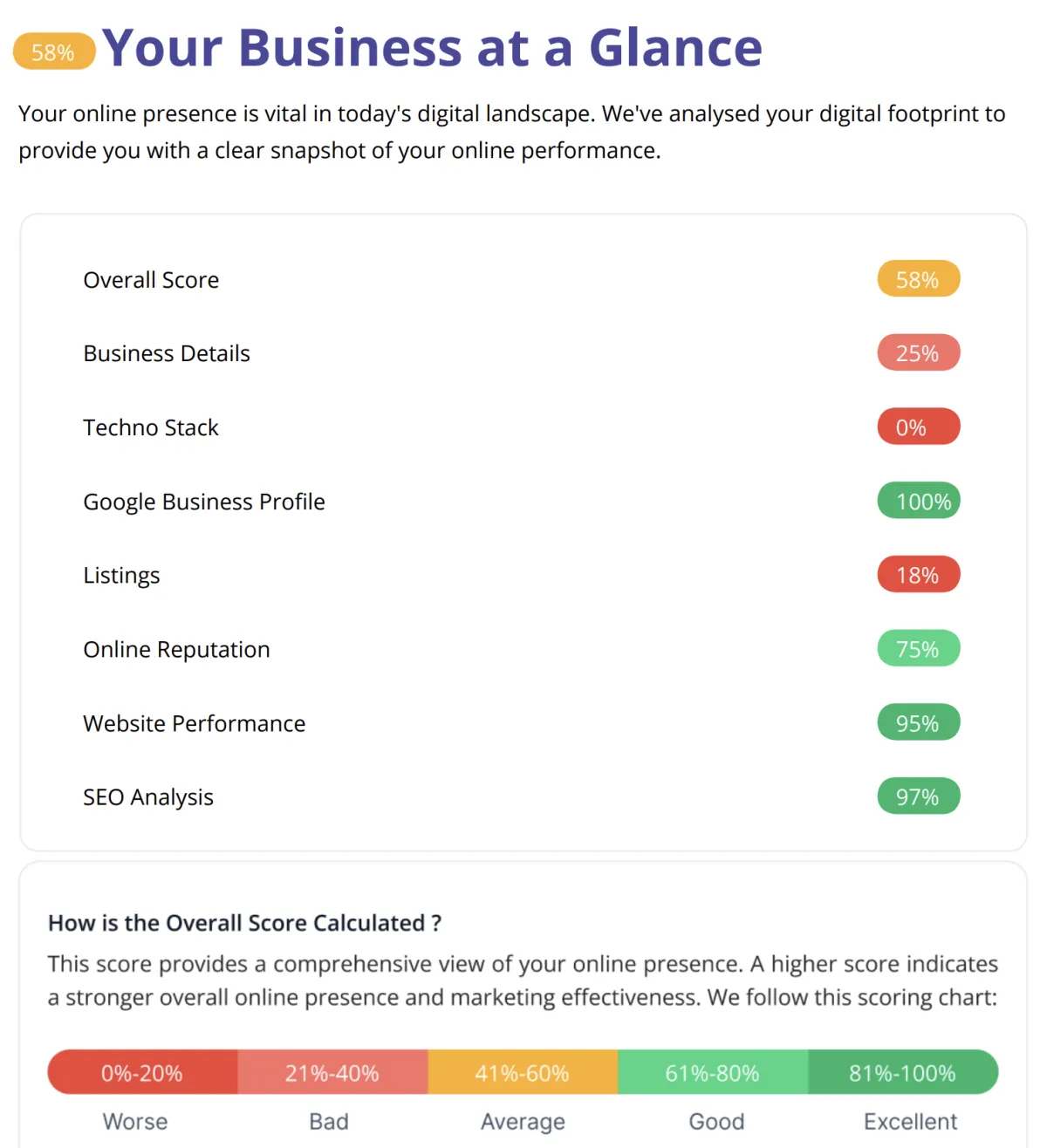Select the 81%-100% Excellent scale segment
Viewport: 1047px width, 1148px height.
[x=903, y=1072]
